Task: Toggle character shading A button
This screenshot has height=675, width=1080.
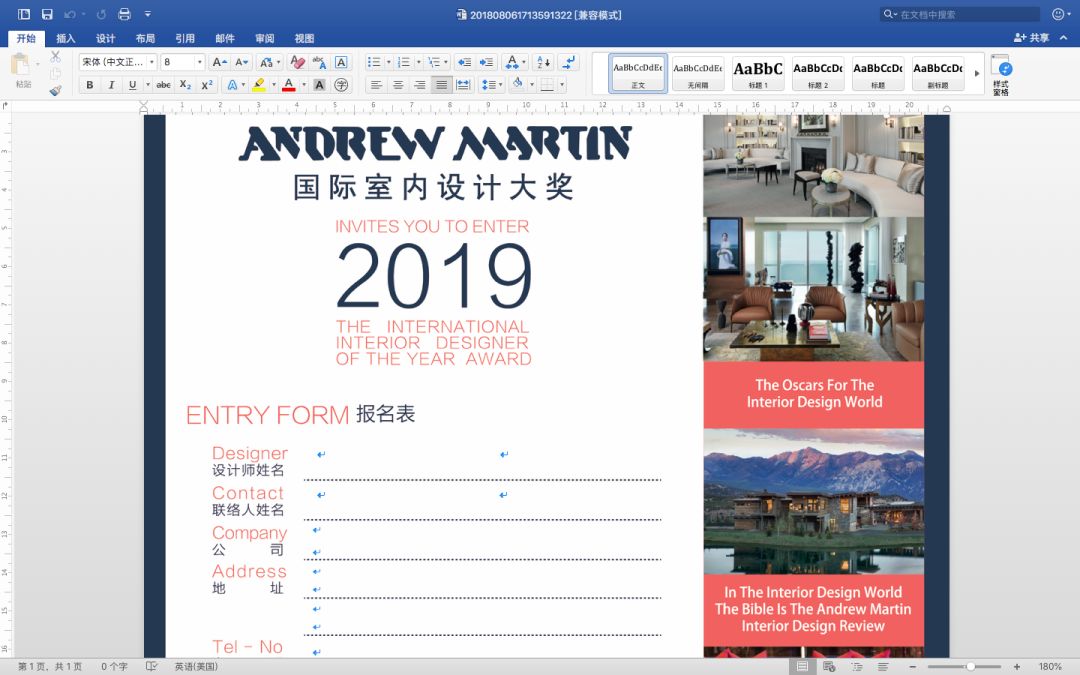Action: [x=319, y=85]
